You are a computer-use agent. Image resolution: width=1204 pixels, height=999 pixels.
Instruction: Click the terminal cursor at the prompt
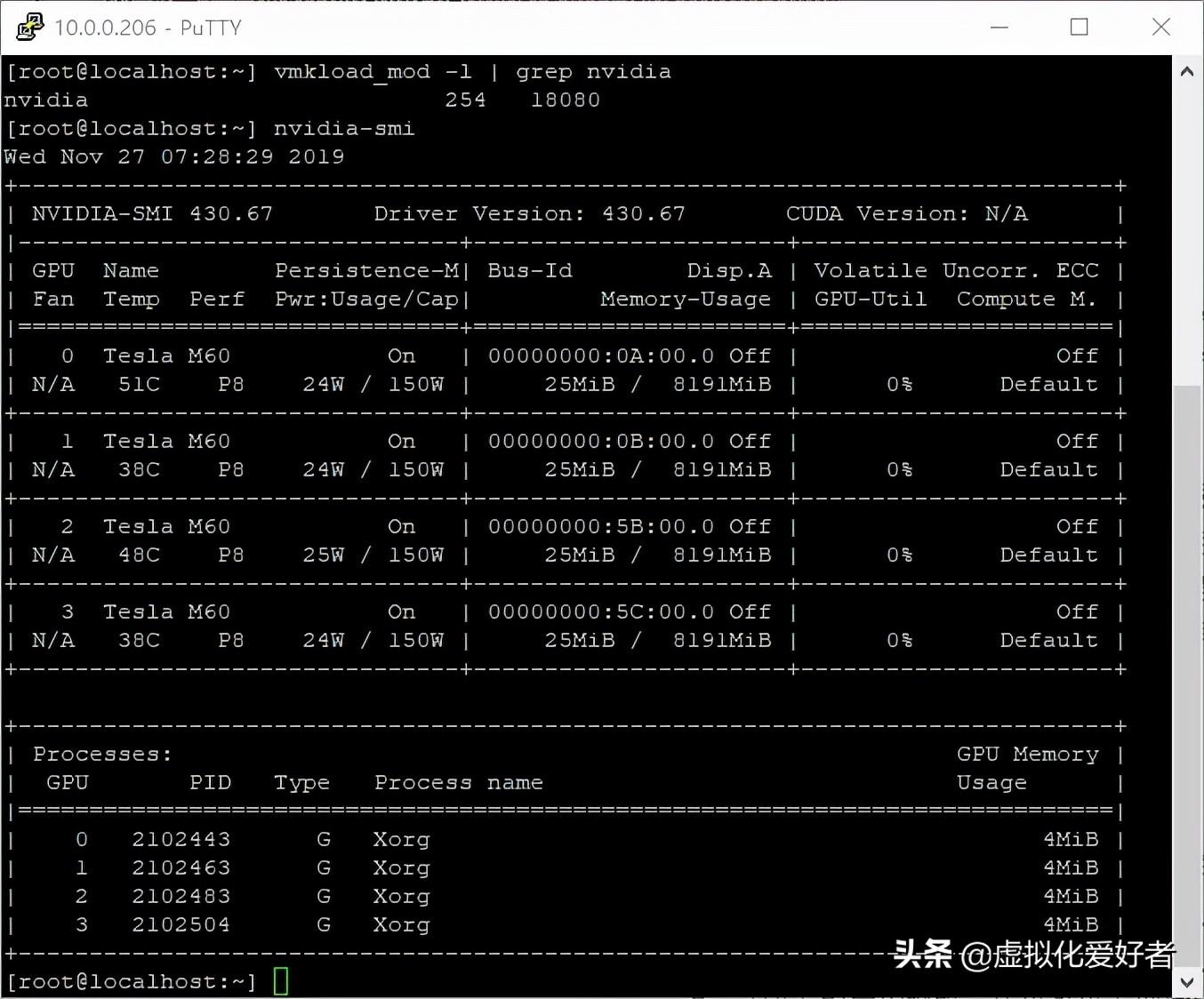pos(281,981)
